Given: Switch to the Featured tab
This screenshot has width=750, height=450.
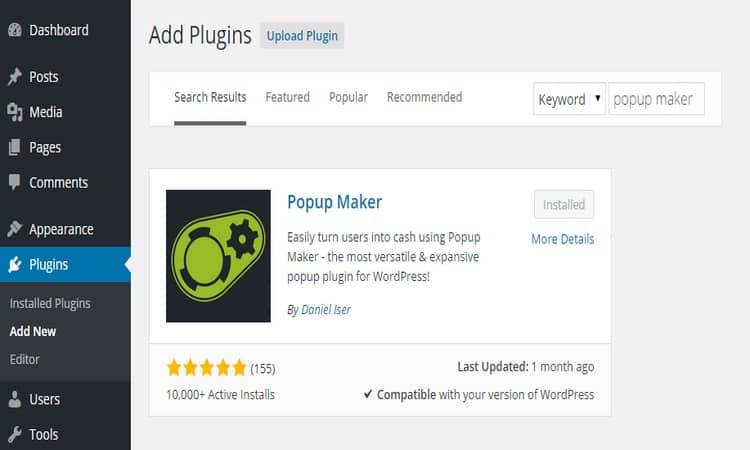Looking at the screenshot, I should (287, 97).
